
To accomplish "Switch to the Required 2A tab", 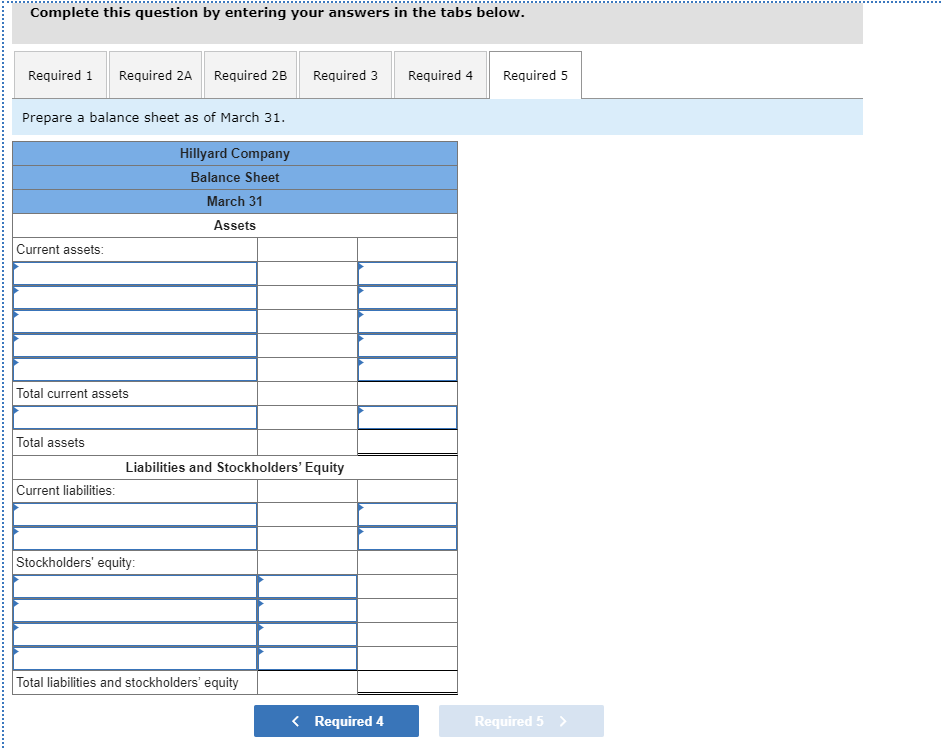I will tap(155, 75).
